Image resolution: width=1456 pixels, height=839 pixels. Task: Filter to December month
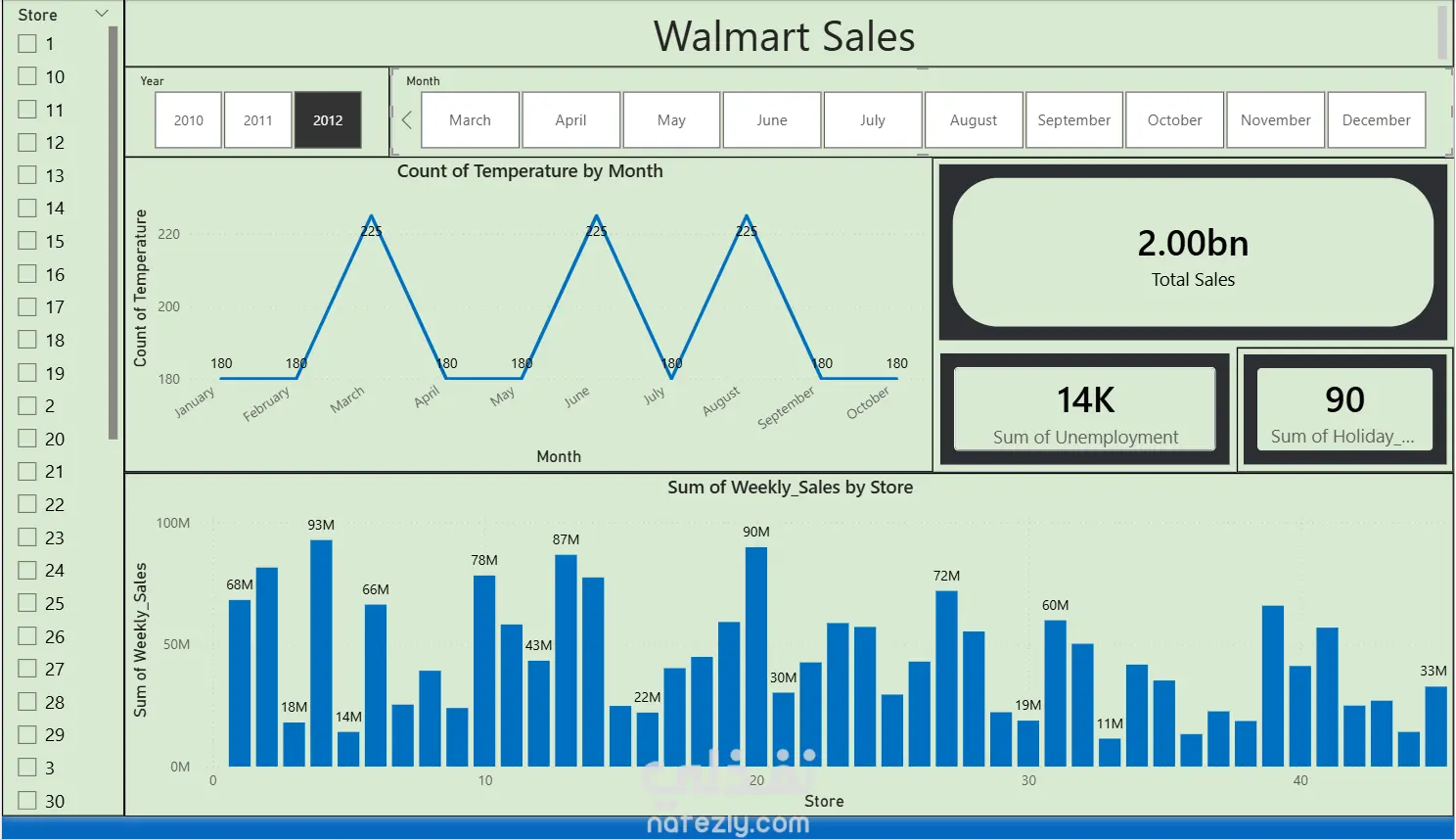click(x=1377, y=120)
